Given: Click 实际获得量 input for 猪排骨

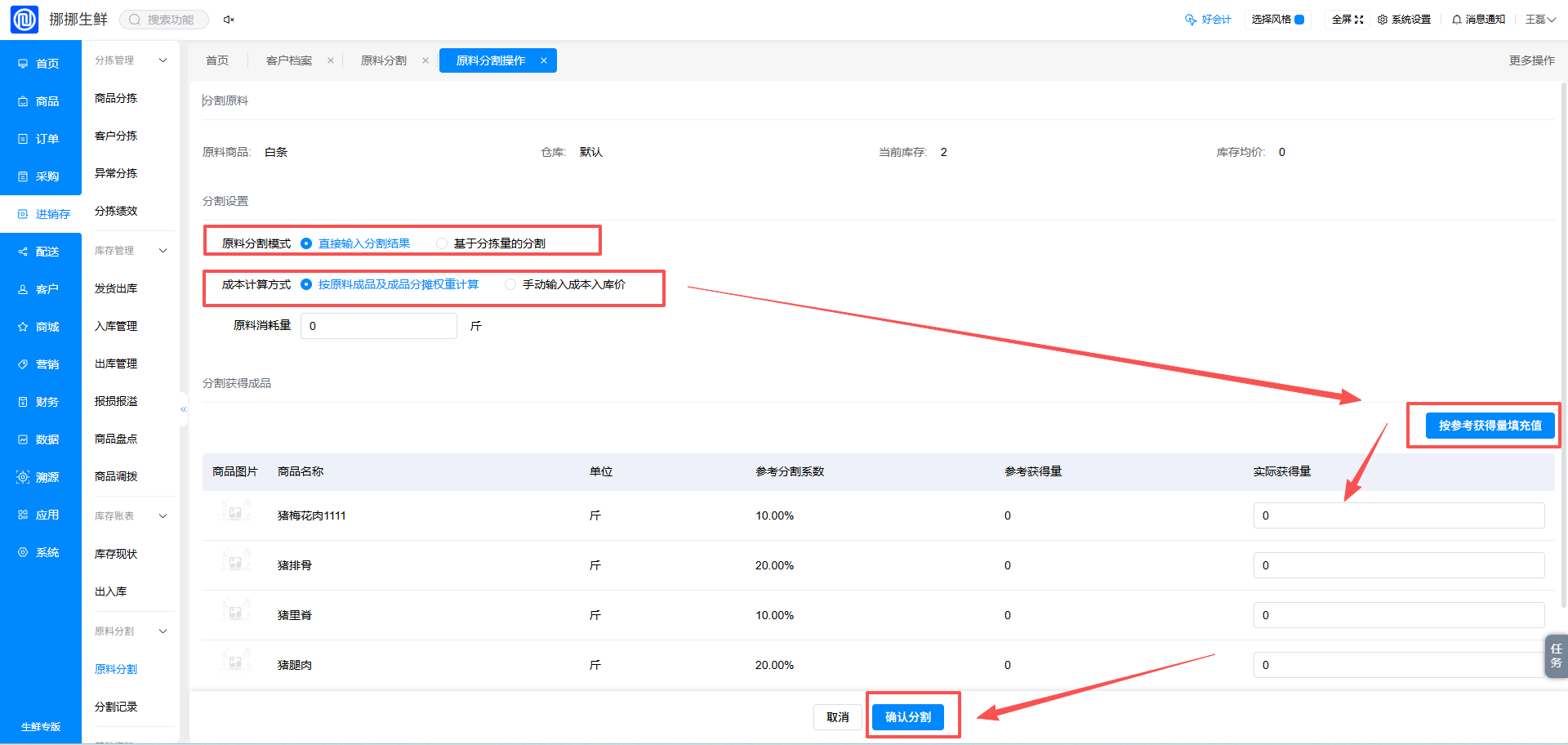Looking at the screenshot, I should pos(1399,565).
